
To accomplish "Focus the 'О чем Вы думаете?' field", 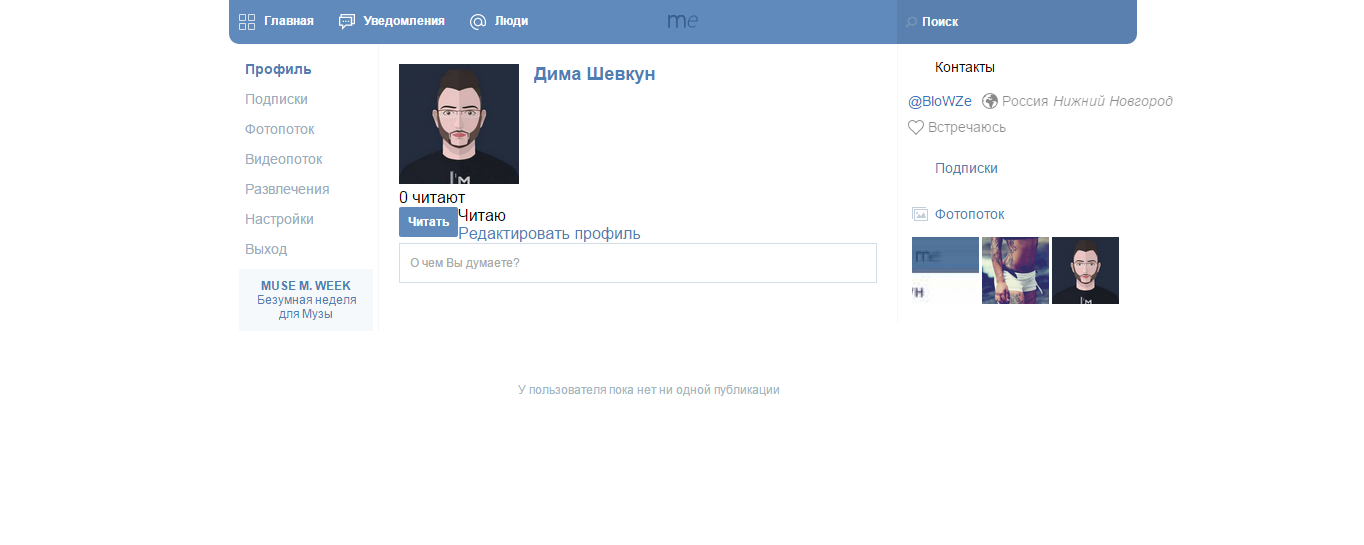I will tap(638, 263).
